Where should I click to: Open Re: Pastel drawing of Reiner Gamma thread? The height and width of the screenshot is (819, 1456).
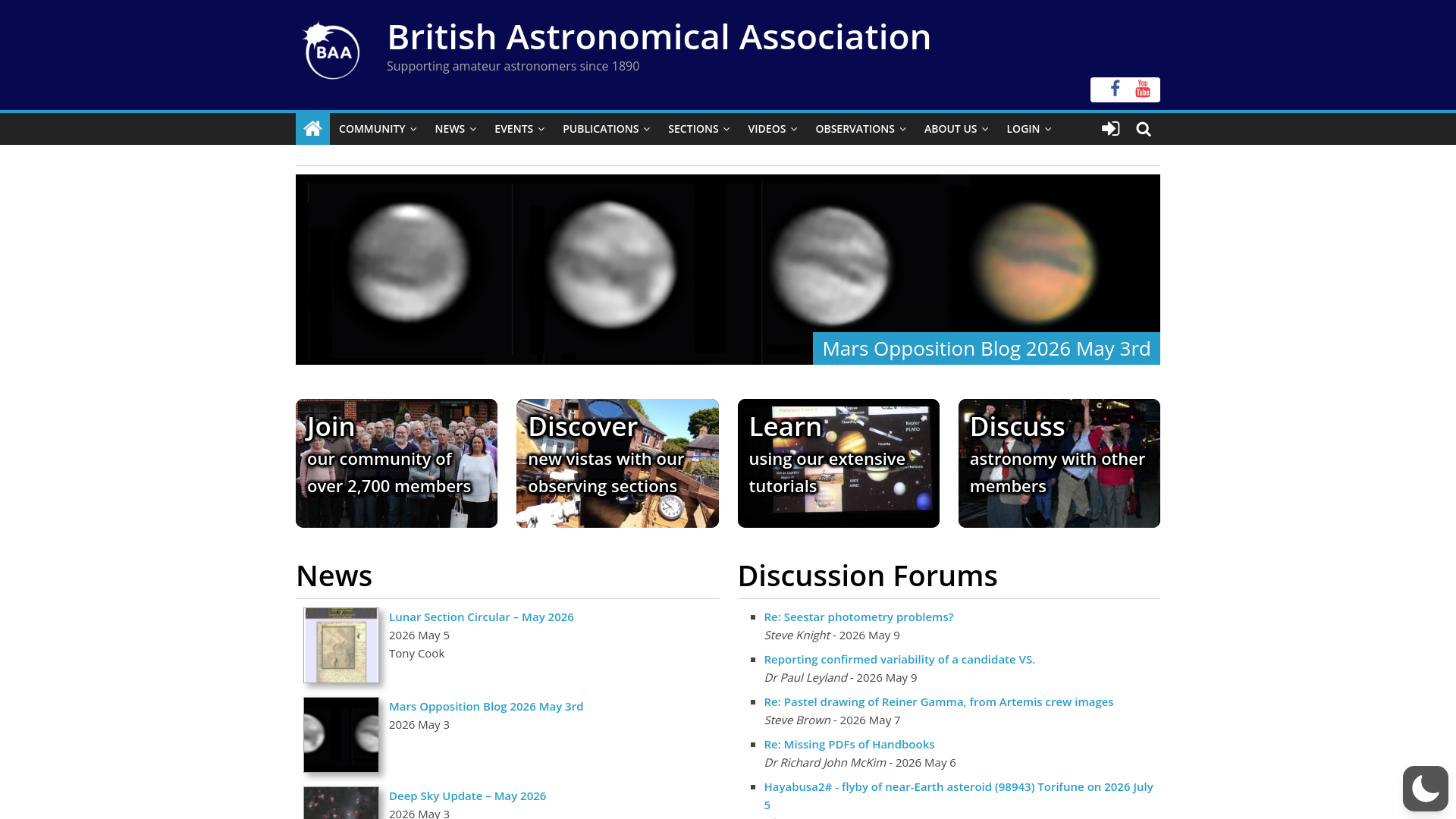click(x=939, y=702)
